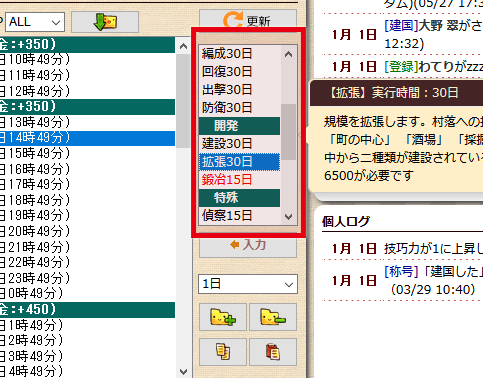Select 建設30日 in command list
Screen dimensions: 483x378
pos(239,144)
